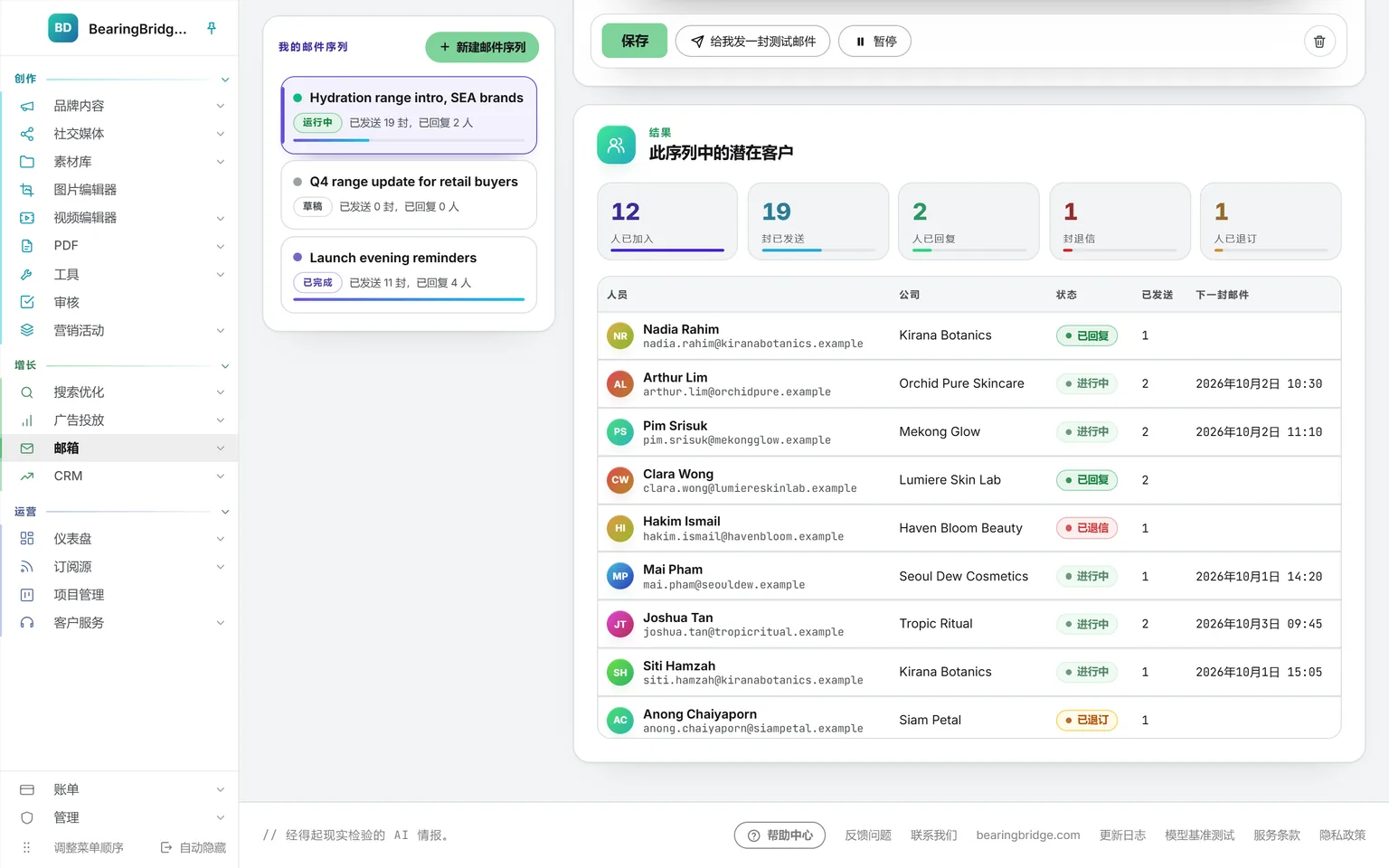Pause the sequence with 暂停
Viewport: 1389px width, 868px height.
(x=874, y=42)
